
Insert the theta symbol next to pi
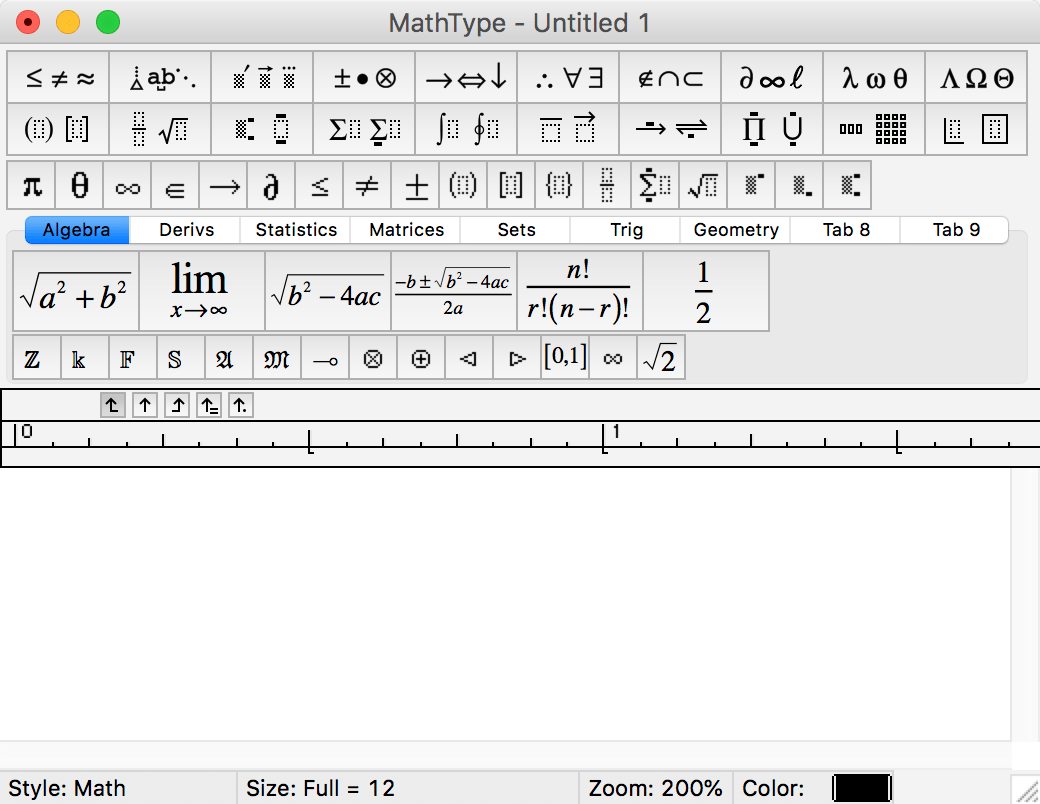(x=80, y=185)
